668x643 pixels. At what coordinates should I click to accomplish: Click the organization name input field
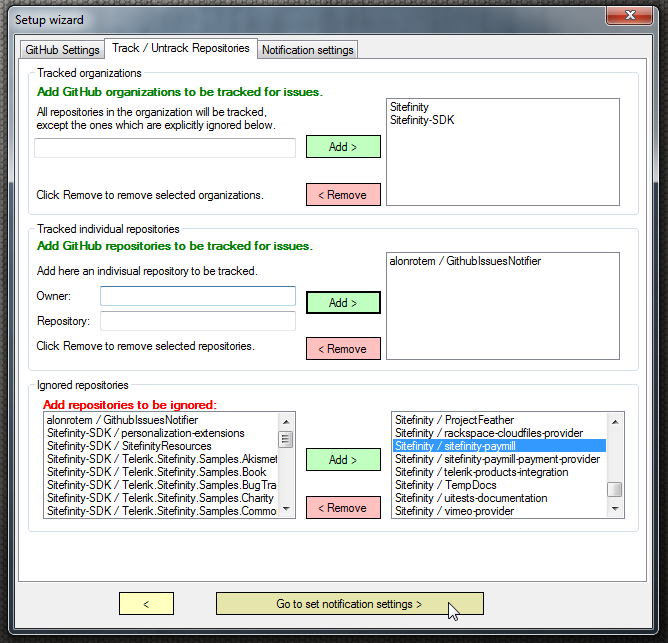[x=165, y=147]
